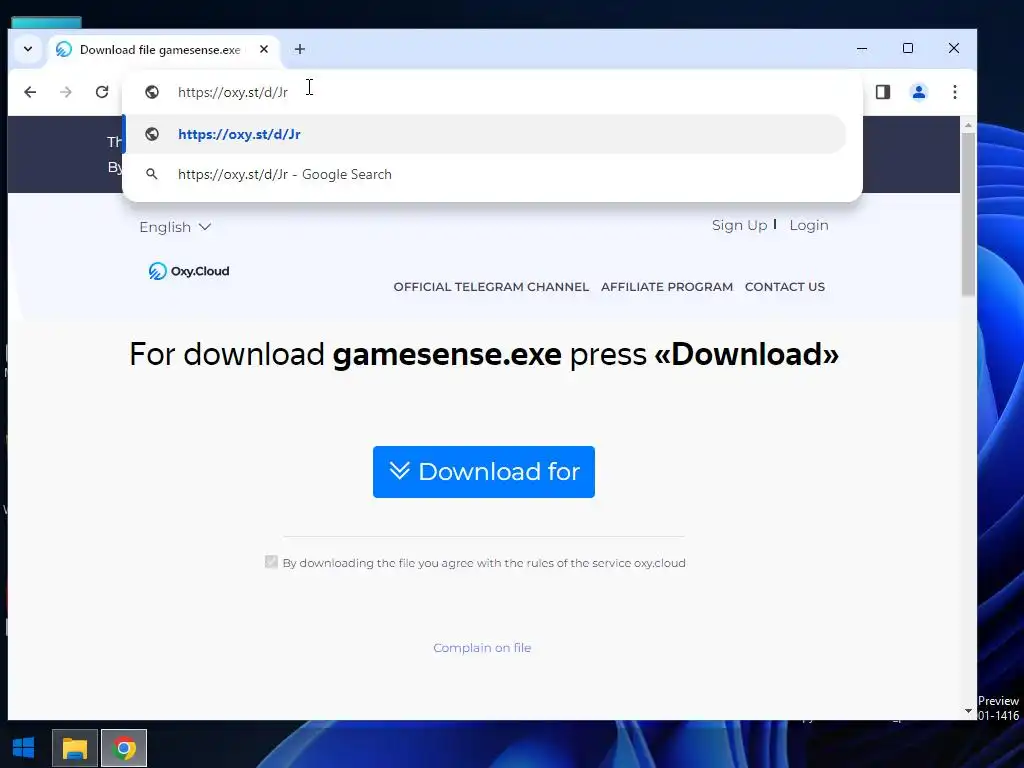1024x768 pixels.
Task: Close the gamesense.exe download tab
Action: tap(264, 49)
